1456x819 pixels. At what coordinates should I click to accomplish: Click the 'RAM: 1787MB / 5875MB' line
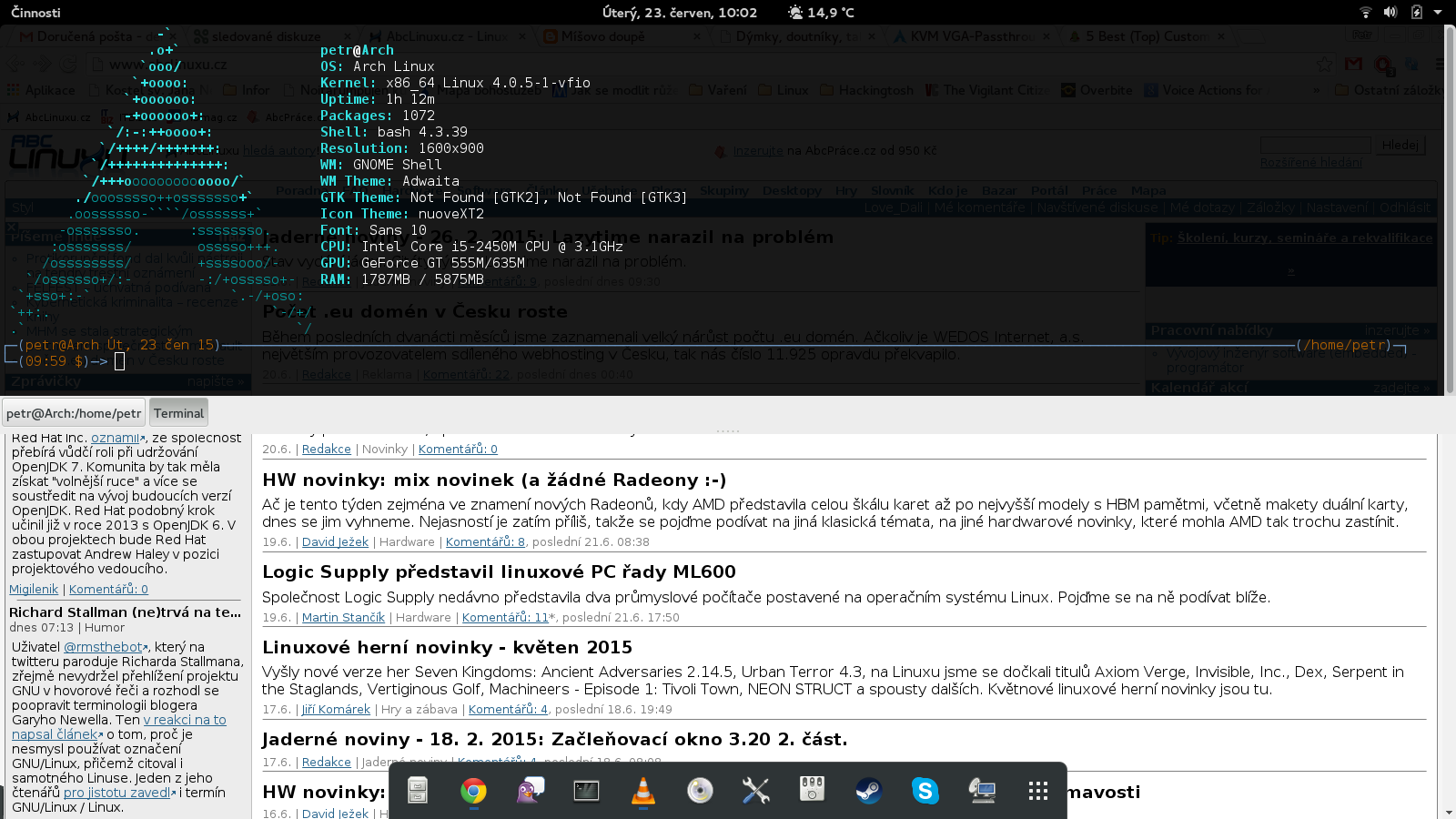tap(402, 279)
